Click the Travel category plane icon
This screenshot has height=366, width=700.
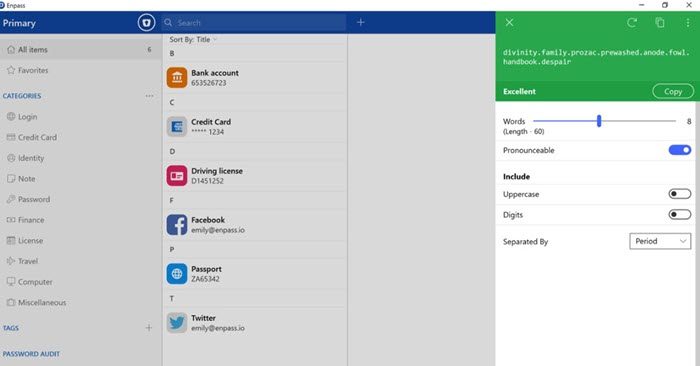pos(11,261)
